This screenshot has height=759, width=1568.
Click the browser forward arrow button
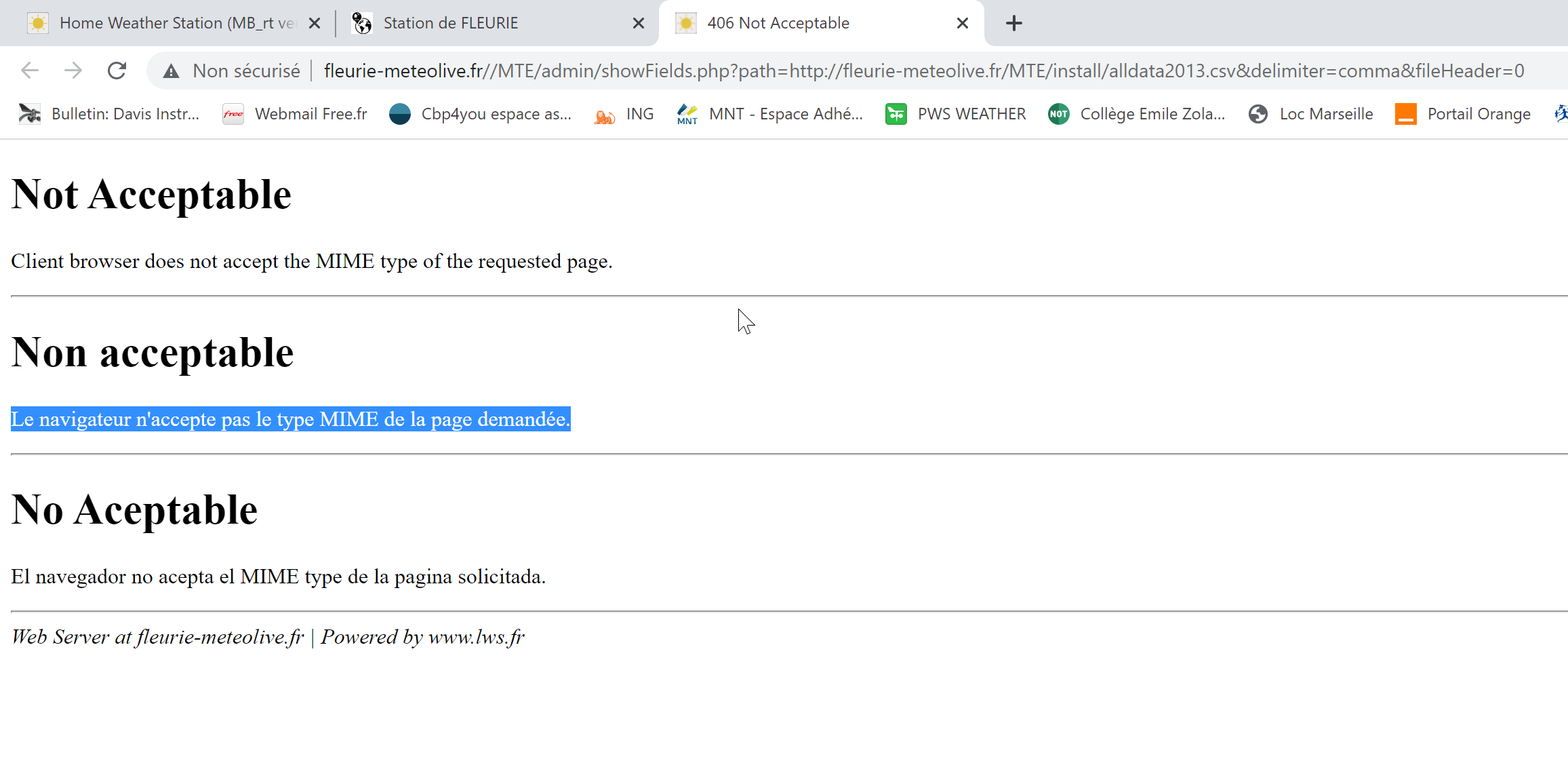(x=73, y=71)
